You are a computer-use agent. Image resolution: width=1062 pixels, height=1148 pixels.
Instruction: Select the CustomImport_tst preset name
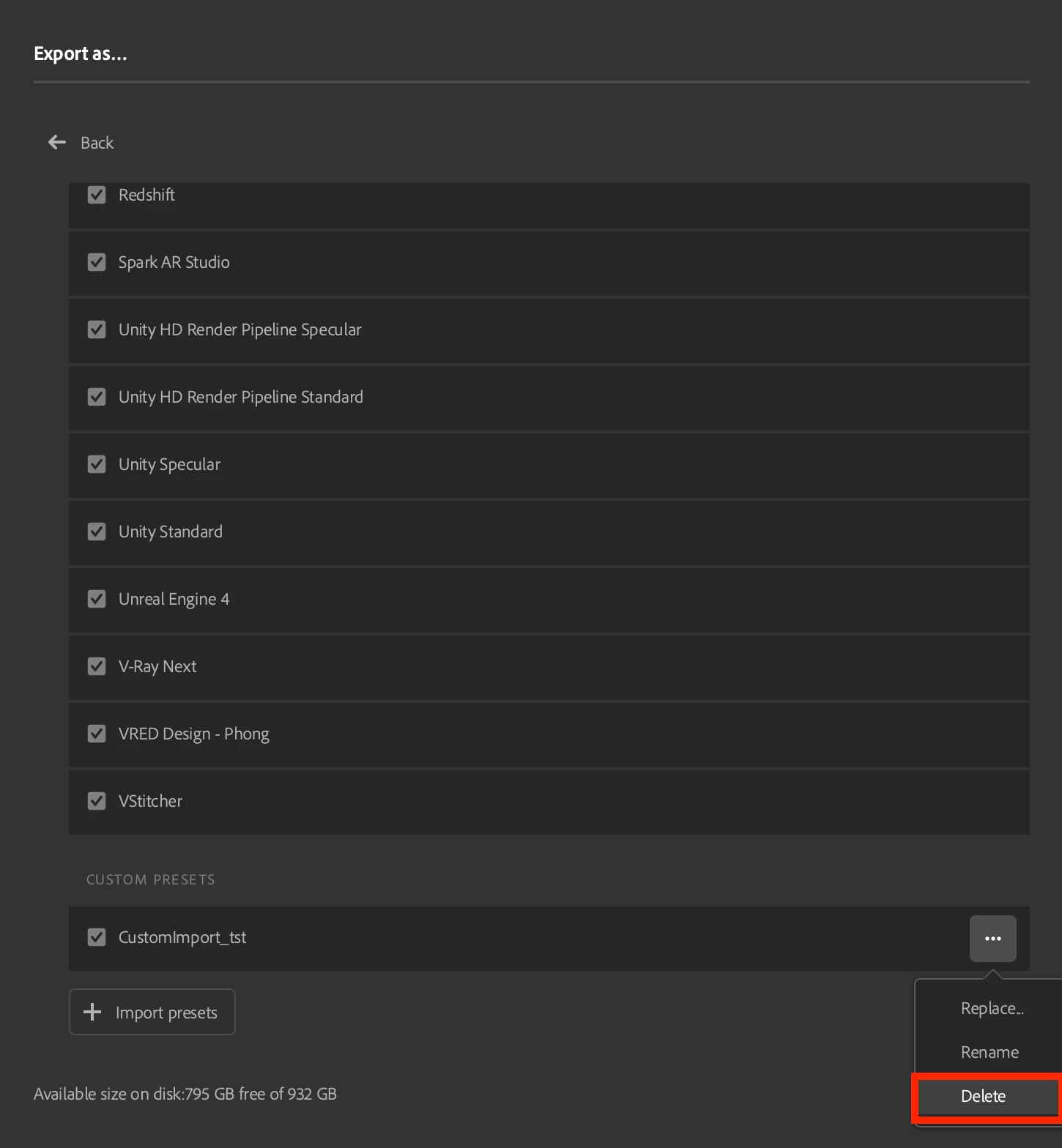click(182, 937)
